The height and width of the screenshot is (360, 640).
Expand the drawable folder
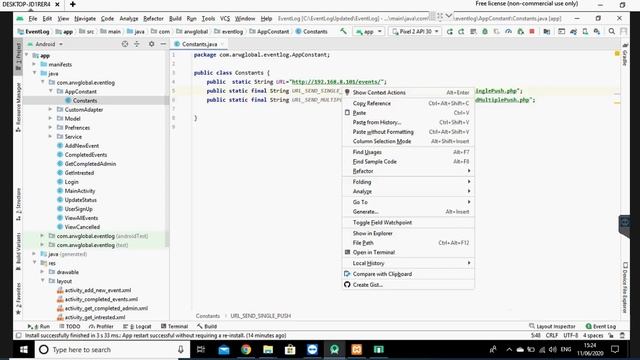pyautogui.click(x=42, y=272)
